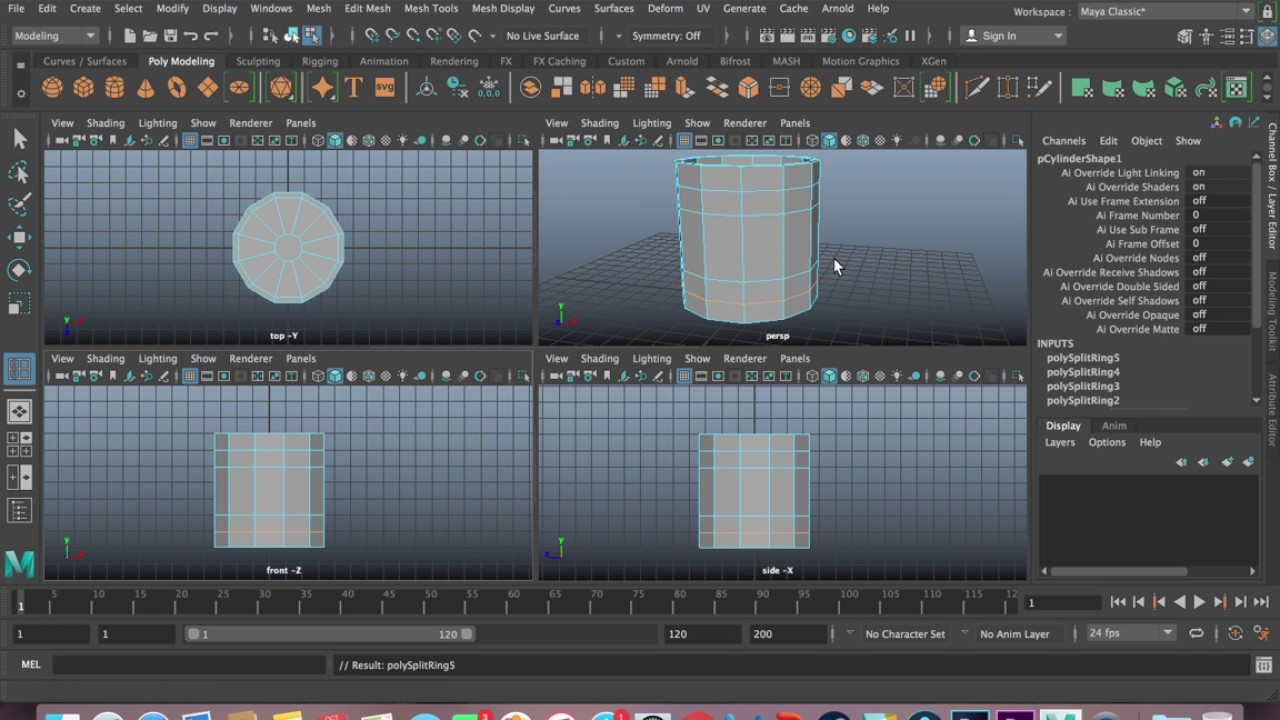Open the script editor icon

(x=1263, y=665)
